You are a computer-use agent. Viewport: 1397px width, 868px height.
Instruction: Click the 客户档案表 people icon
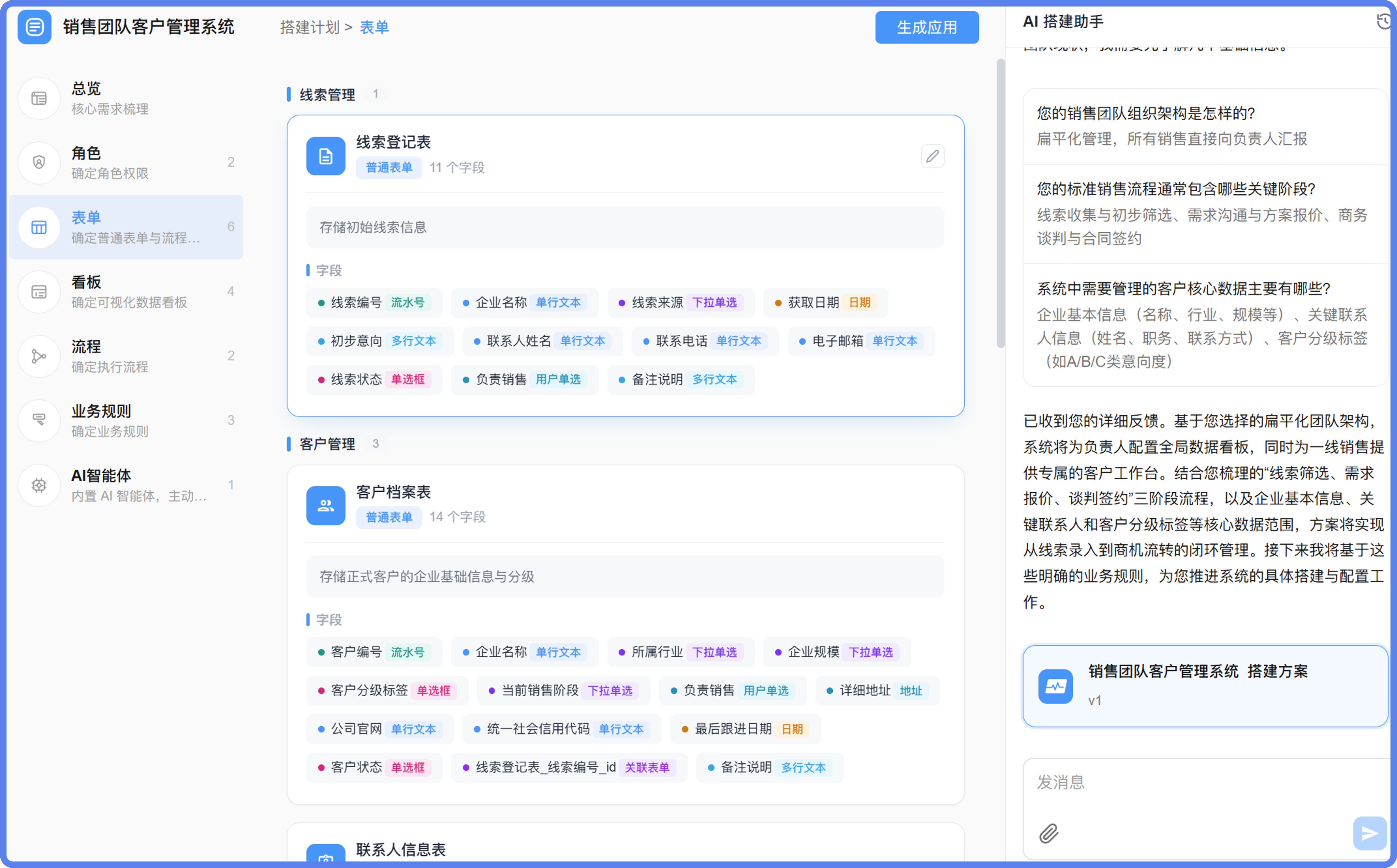point(326,506)
